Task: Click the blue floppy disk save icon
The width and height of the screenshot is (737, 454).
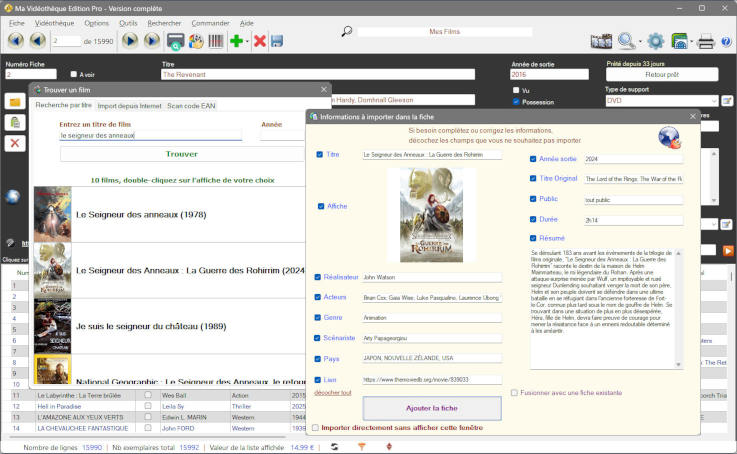Action: [277, 41]
